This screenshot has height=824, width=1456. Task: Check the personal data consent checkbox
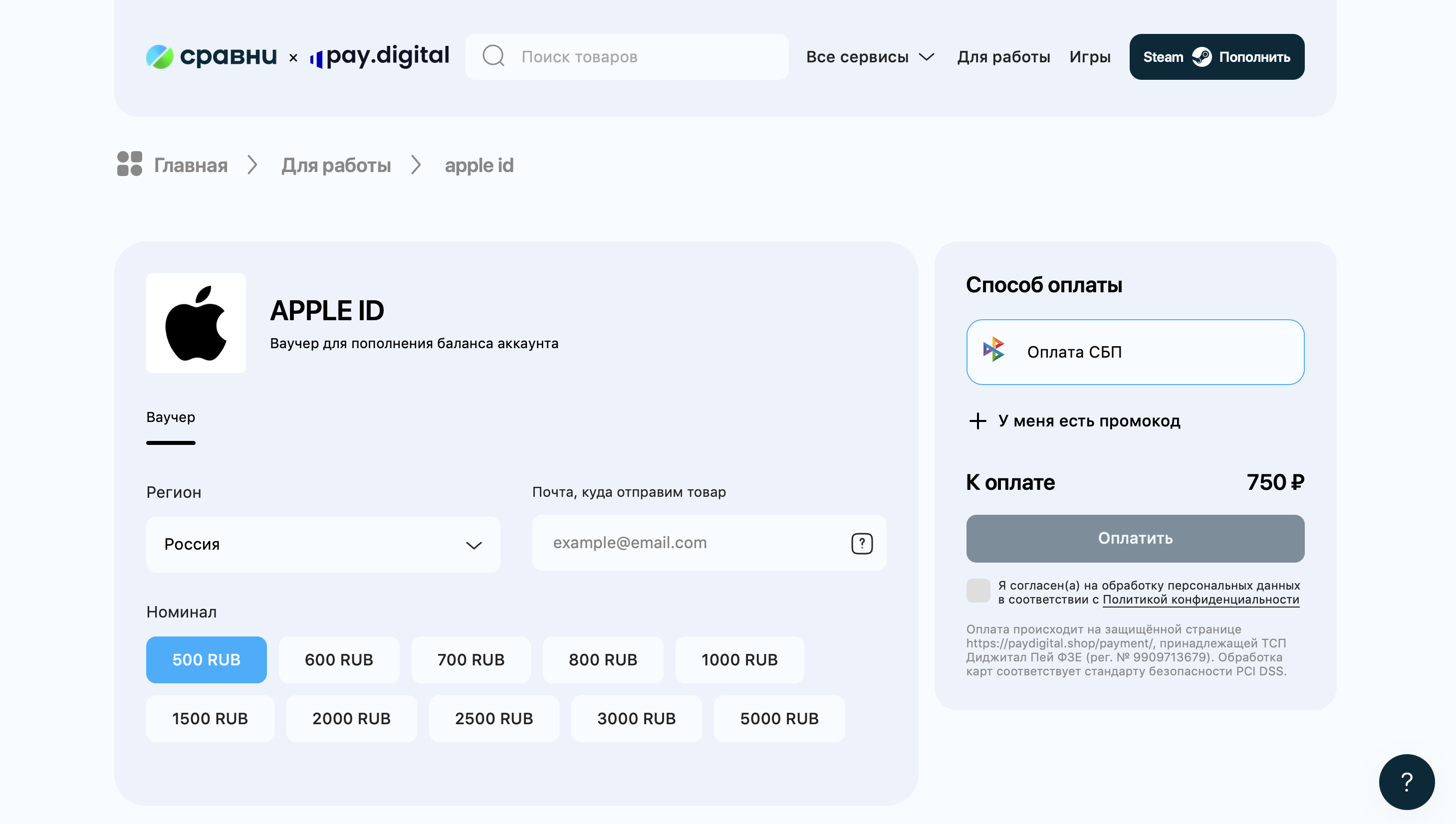[977, 591]
